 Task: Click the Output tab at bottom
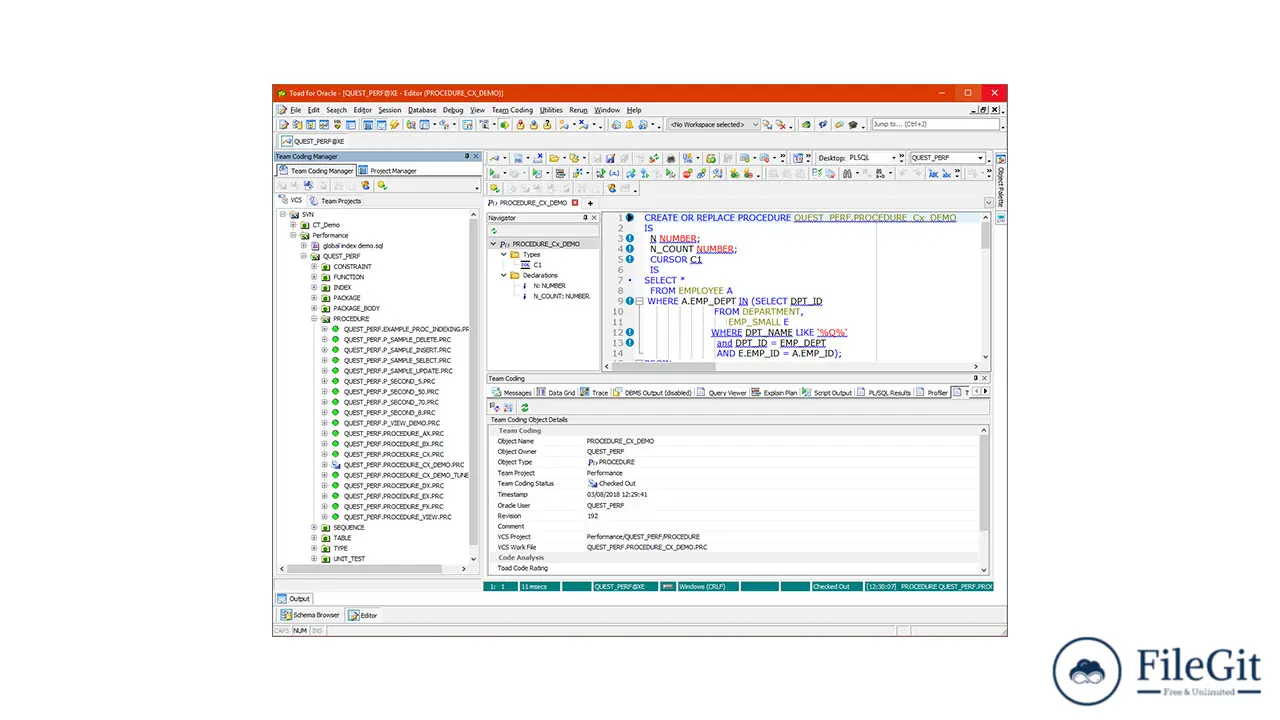point(294,599)
